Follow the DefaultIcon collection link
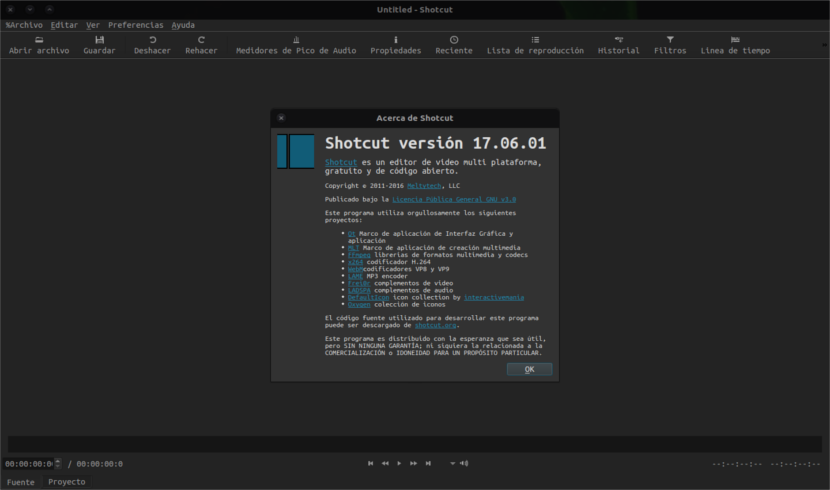Screen dimensions: 830x490 pyautogui.click(x=368, y=297)
